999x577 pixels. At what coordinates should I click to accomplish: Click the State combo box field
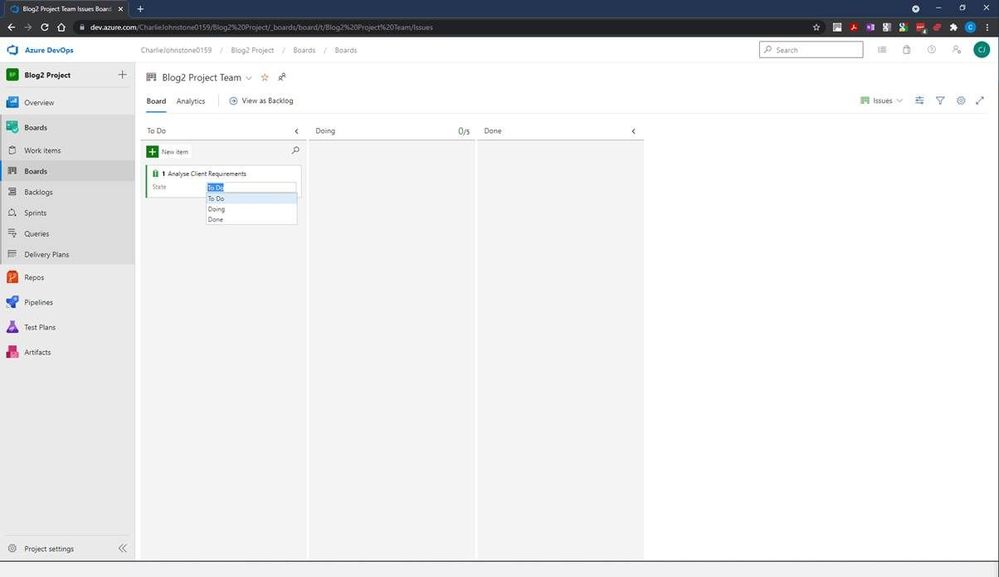pyautogui.click(x=251, y=187)
